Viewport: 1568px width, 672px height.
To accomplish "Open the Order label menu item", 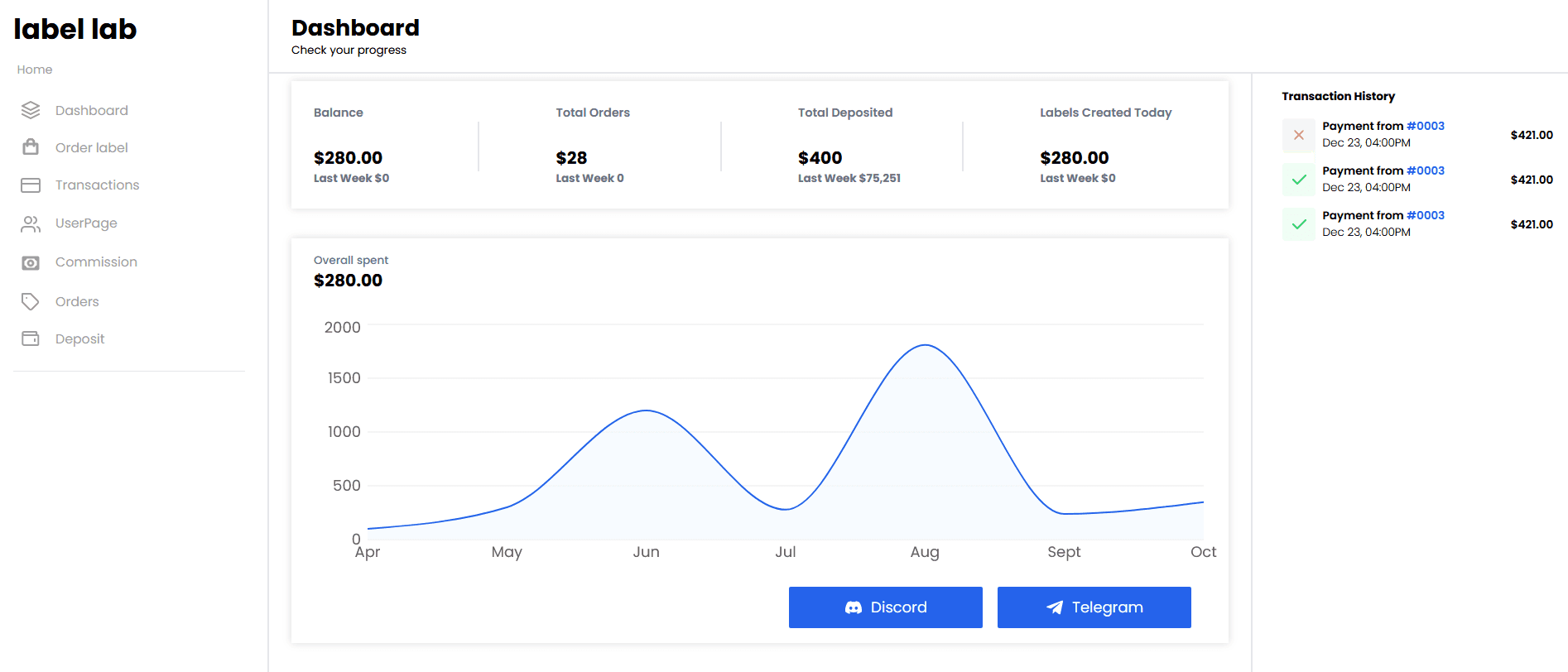I will [x=91, y=147].
